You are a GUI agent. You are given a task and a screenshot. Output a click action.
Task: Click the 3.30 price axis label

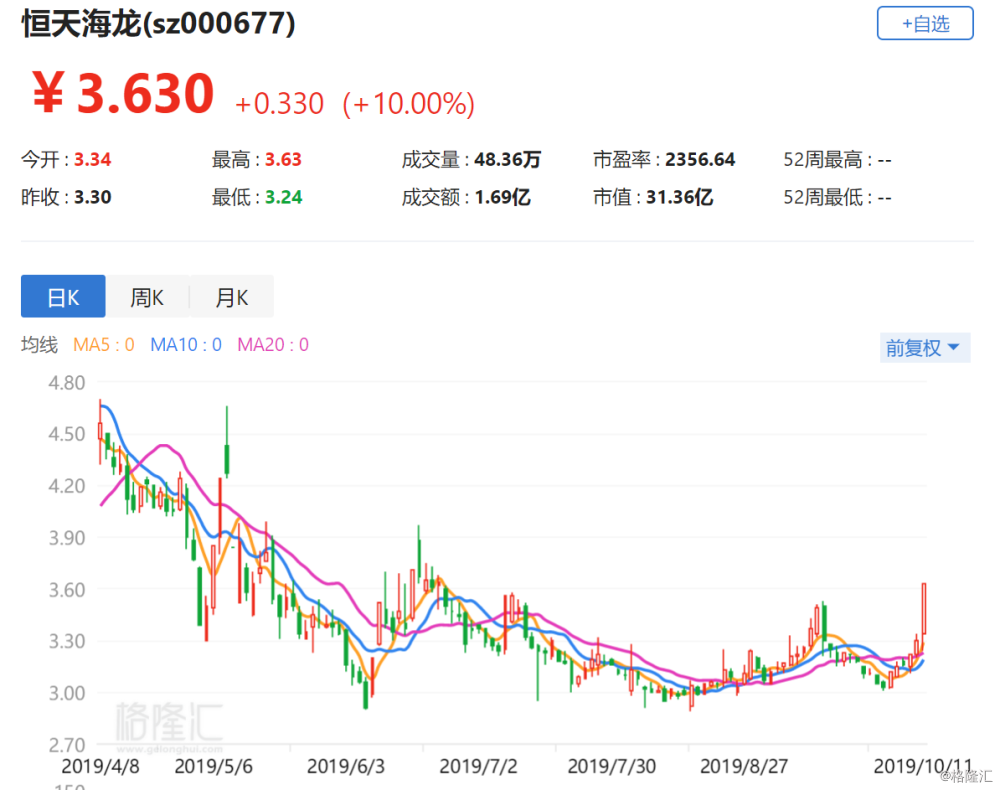point(67,641)
